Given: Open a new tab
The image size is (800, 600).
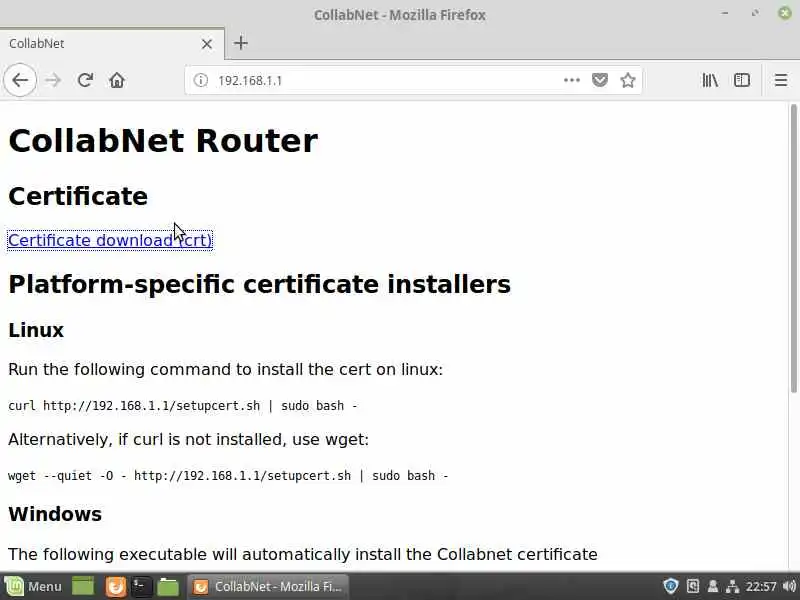Looking at the screenshot, I should (x=241, y=43).
